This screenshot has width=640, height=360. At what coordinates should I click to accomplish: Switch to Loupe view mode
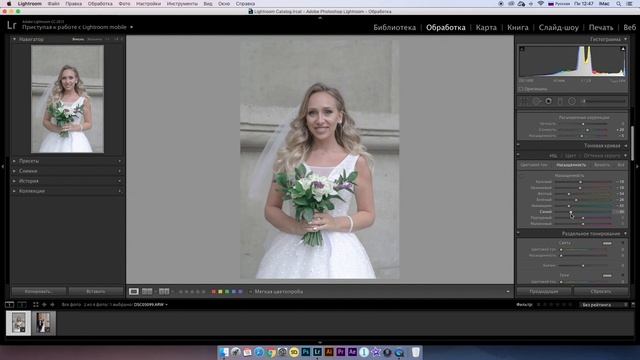click(x=133, y=291)
